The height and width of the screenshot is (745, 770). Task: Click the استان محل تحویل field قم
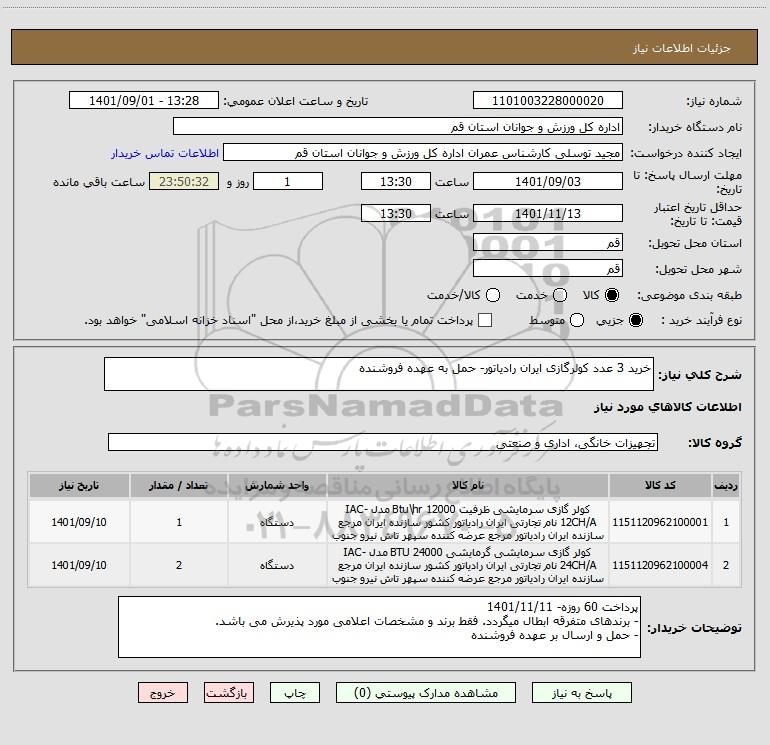[548, 243]
